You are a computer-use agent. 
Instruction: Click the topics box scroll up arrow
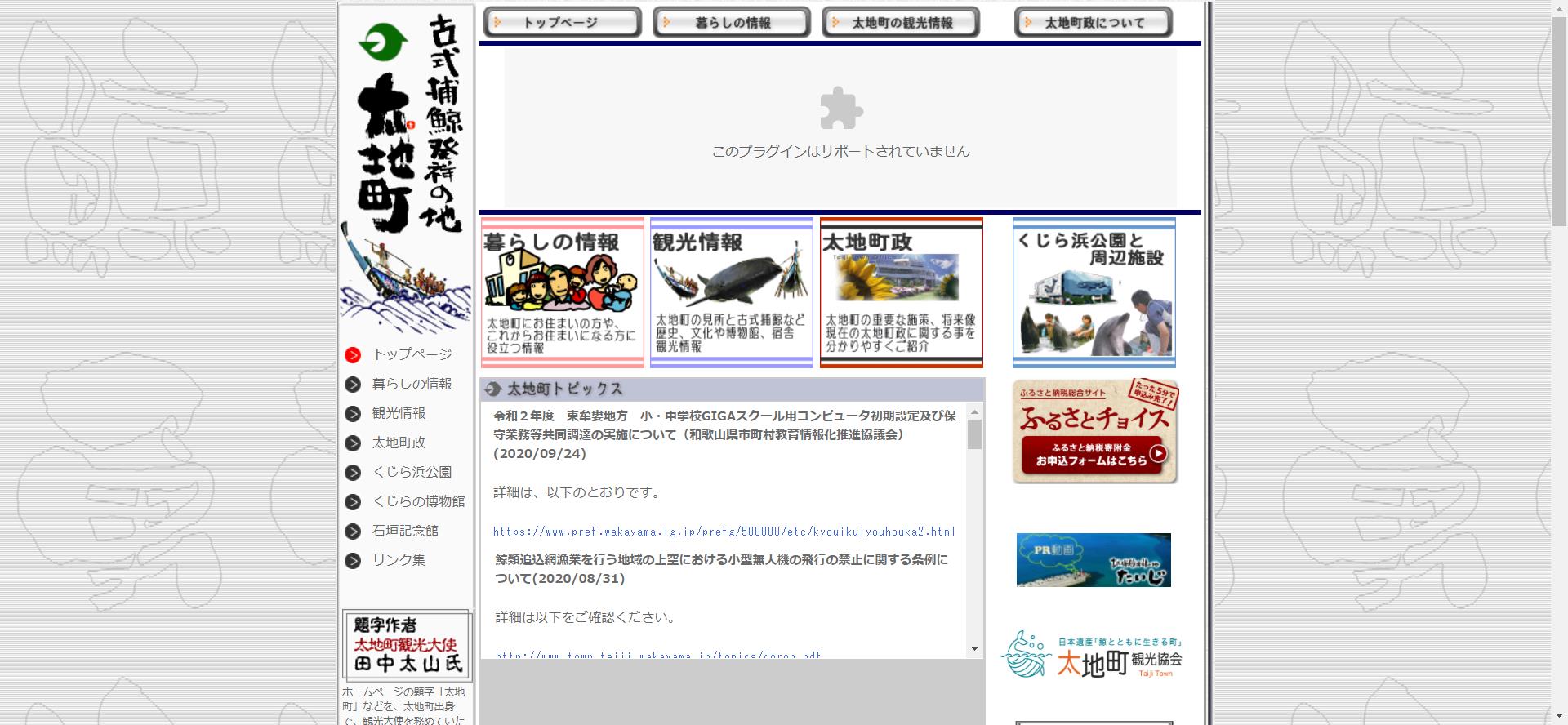coord(974,411)
